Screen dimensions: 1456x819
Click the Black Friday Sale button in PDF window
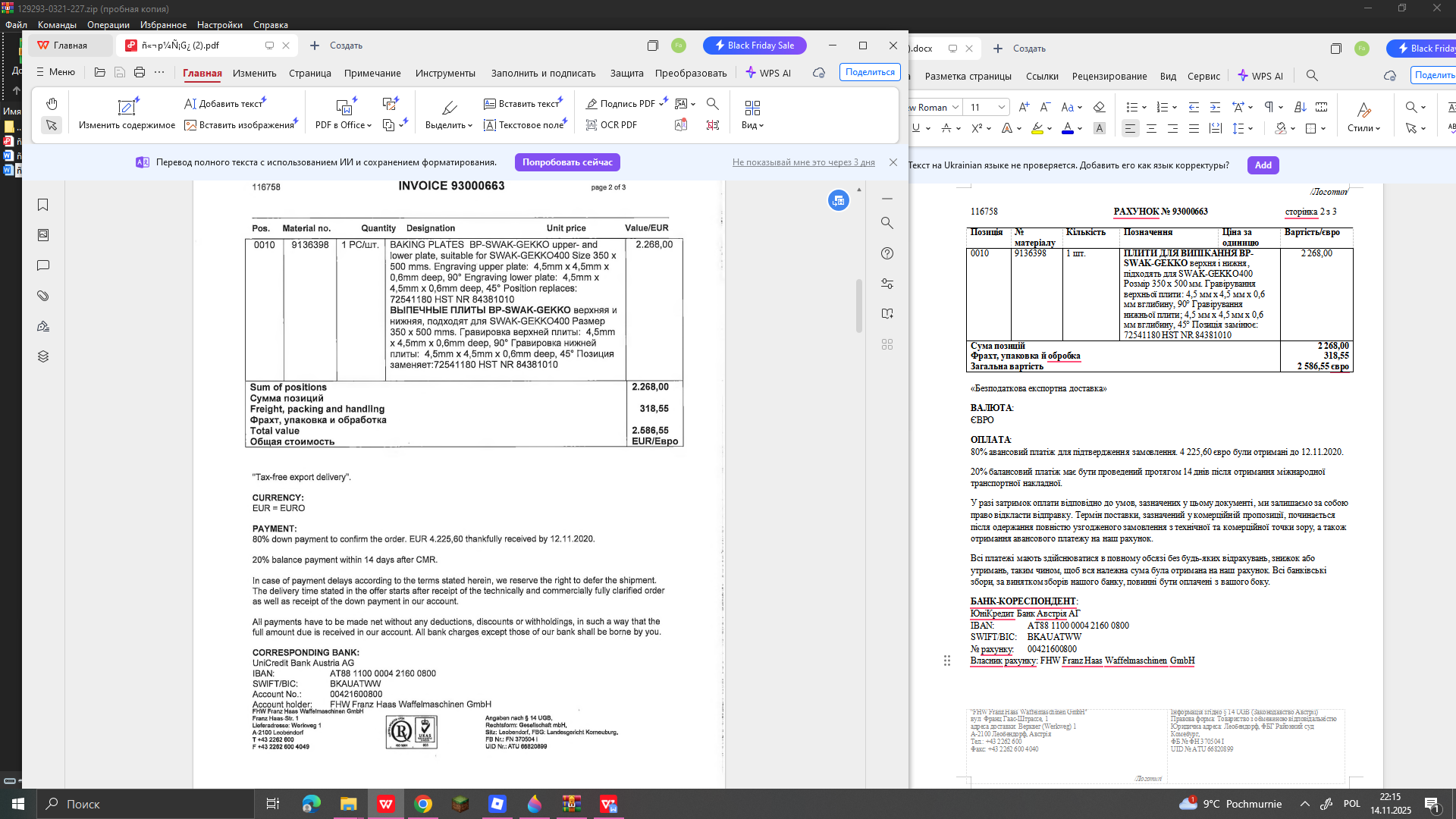coord(755,45)
